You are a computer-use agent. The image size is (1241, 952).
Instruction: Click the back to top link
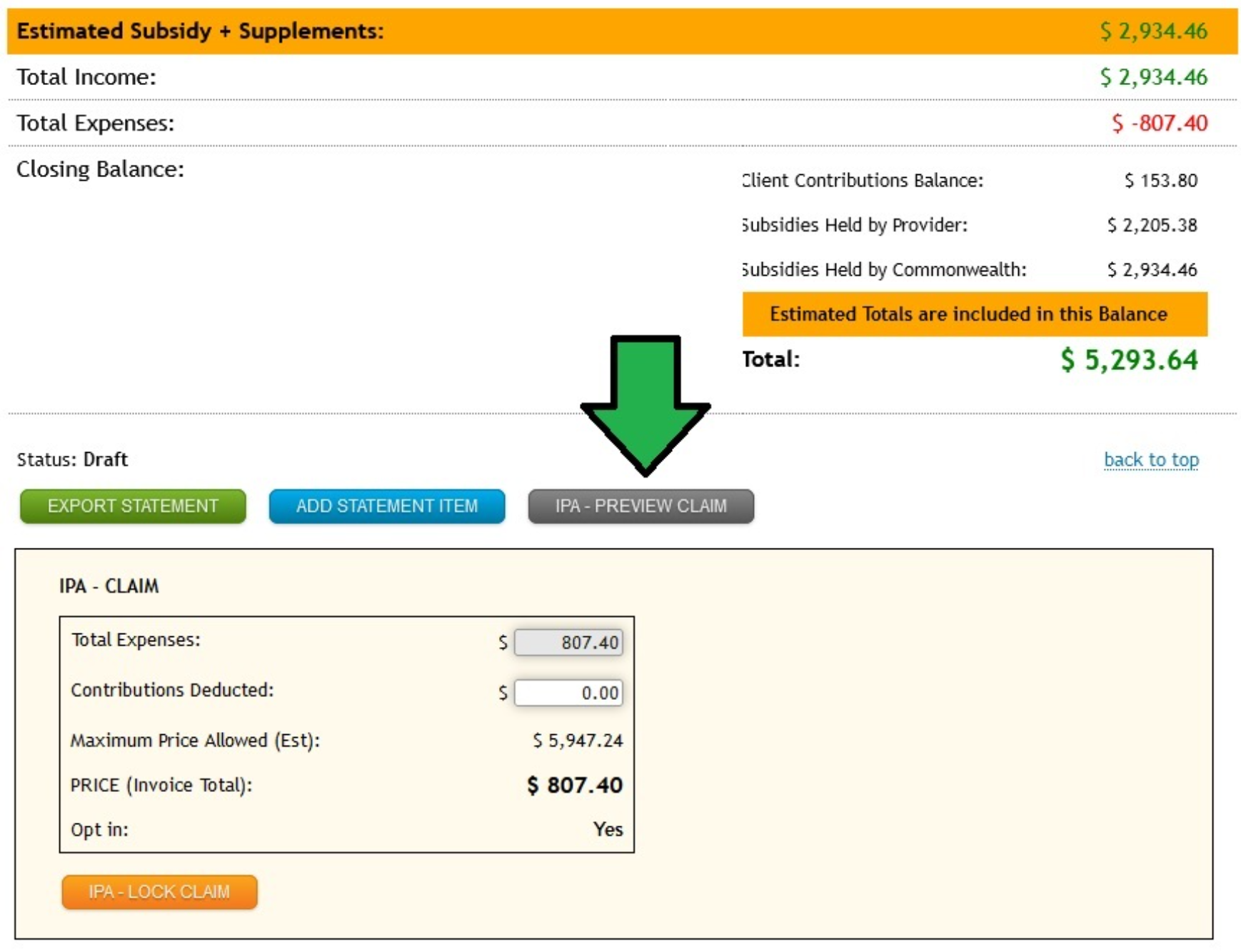(x=1151, y=460)
